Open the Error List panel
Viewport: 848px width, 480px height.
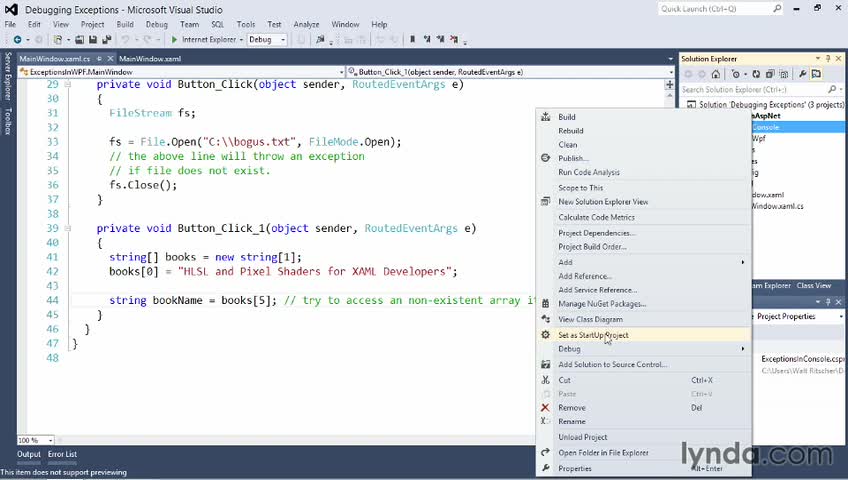(x=62, y=454)
